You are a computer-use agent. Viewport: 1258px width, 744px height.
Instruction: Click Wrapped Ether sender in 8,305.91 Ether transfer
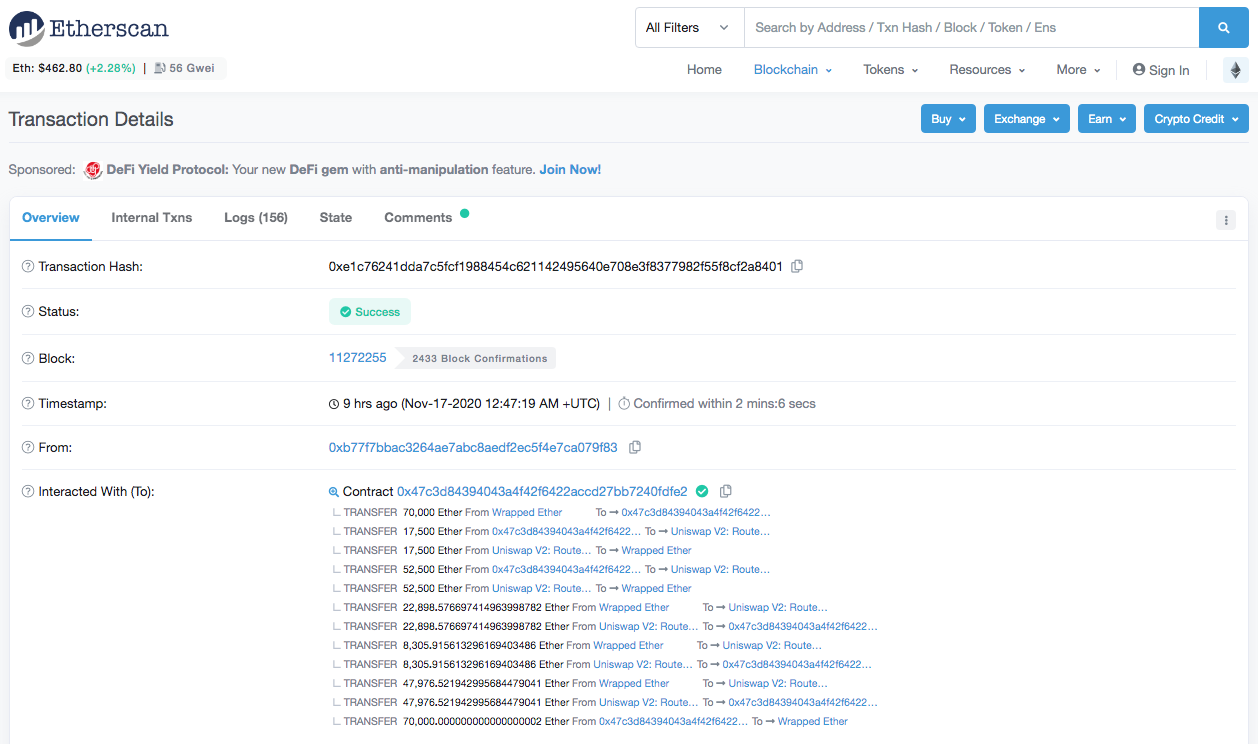tap(628, 645)
